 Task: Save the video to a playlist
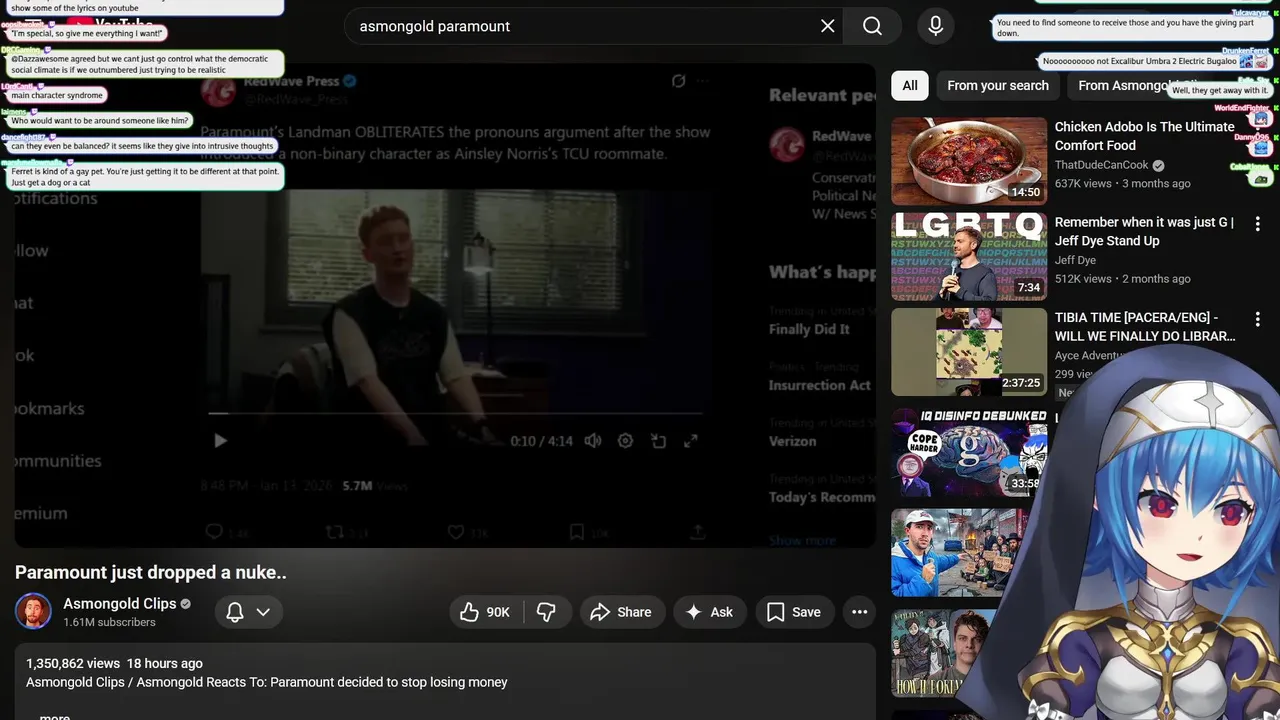point(794,612)
